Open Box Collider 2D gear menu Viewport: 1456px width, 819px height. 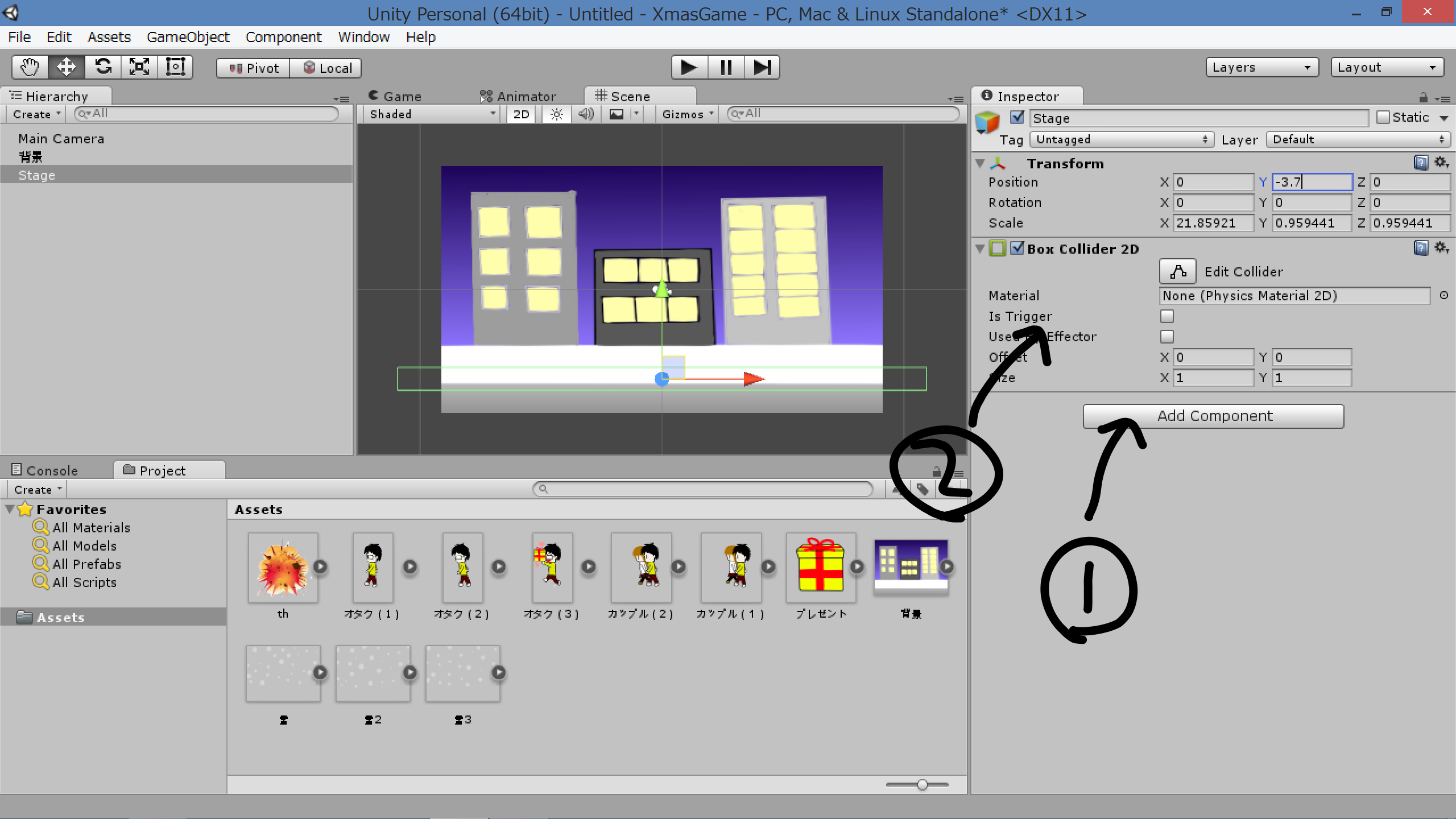1441,248
